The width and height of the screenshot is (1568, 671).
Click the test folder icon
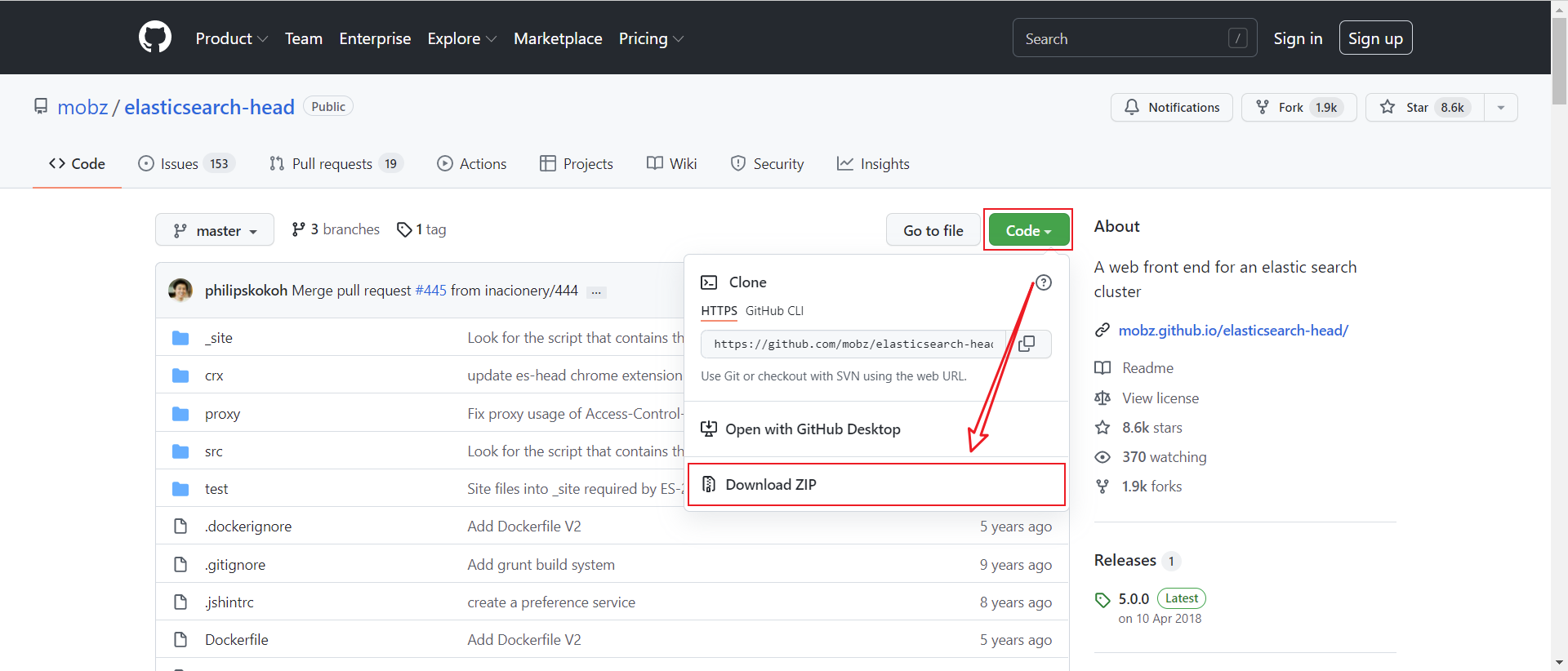click(180, 489)
